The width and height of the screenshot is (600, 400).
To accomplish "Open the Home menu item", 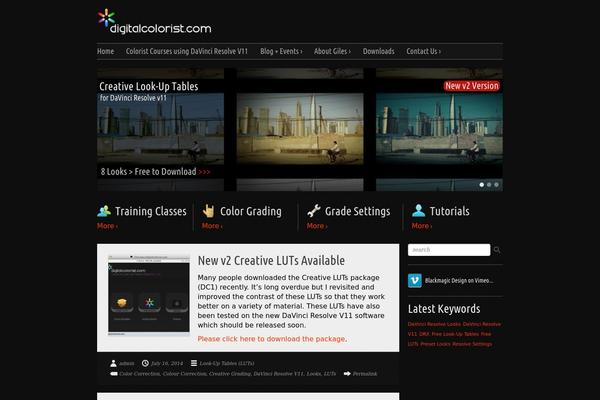I will click(x=106, y=51).
